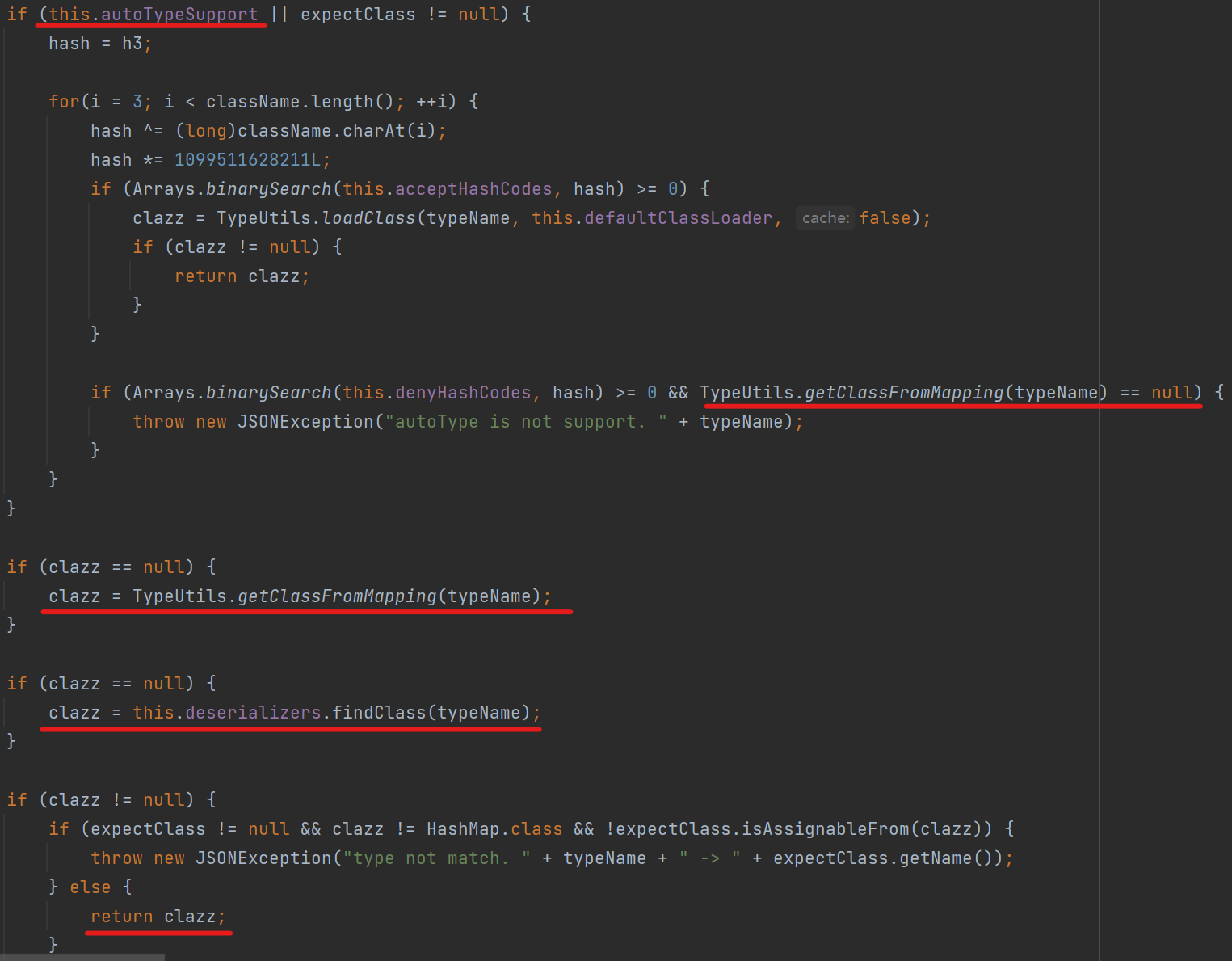
Task: Click the "cache:" parameter inlay hint
Action: pyautogui.click(x=825, y=218)
